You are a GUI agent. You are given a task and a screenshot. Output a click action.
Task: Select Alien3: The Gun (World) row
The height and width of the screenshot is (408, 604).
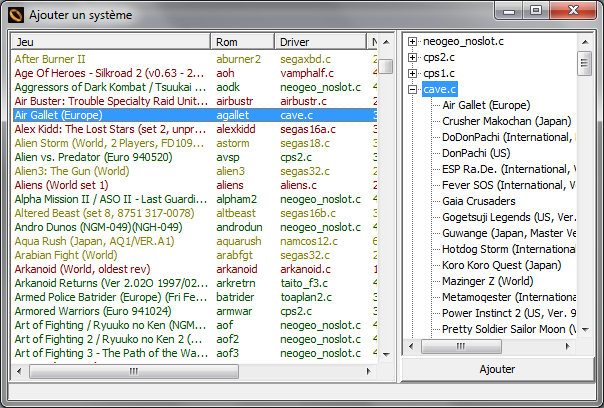click(195, 171)
